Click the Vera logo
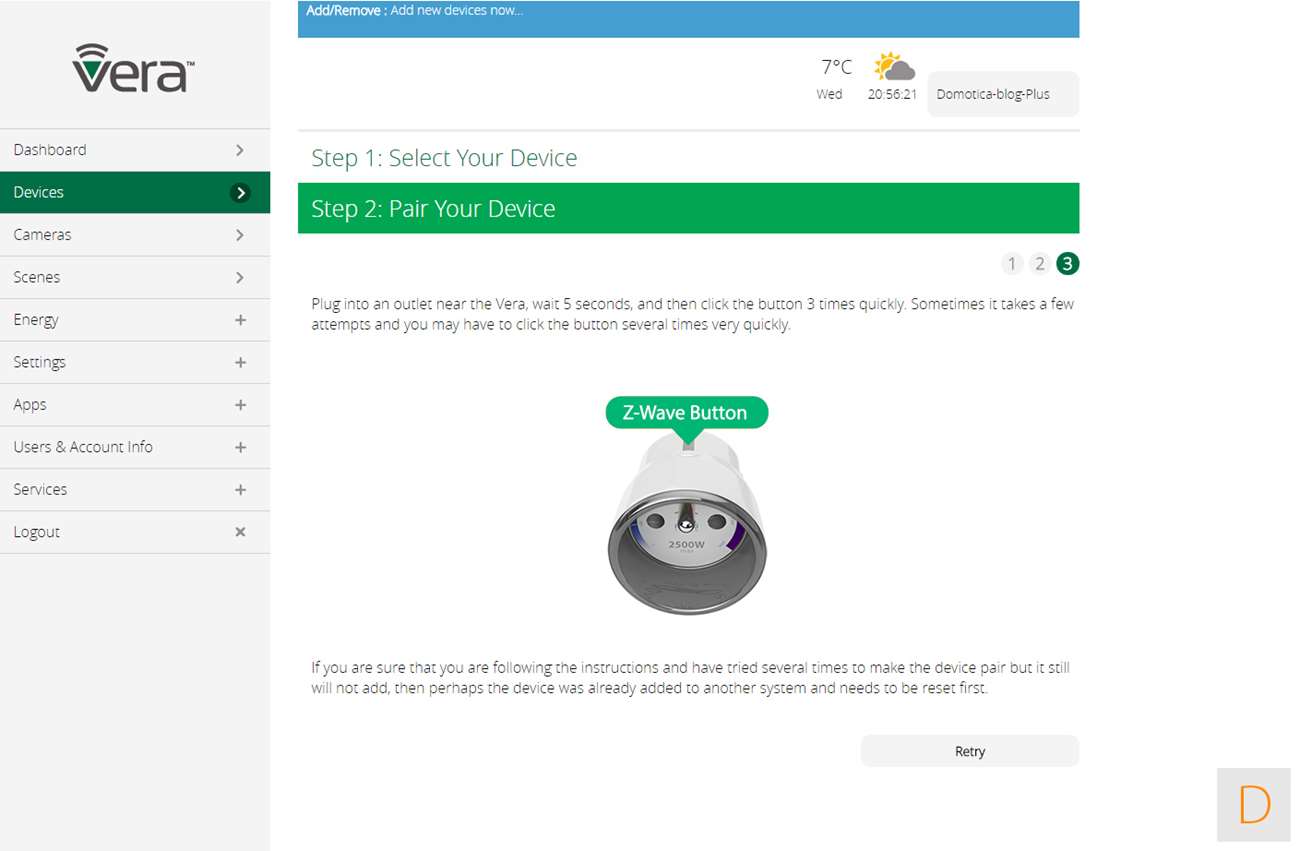The width and height of the screenshot is (1300, 851). pyautogui.click(x=134, y=68)
